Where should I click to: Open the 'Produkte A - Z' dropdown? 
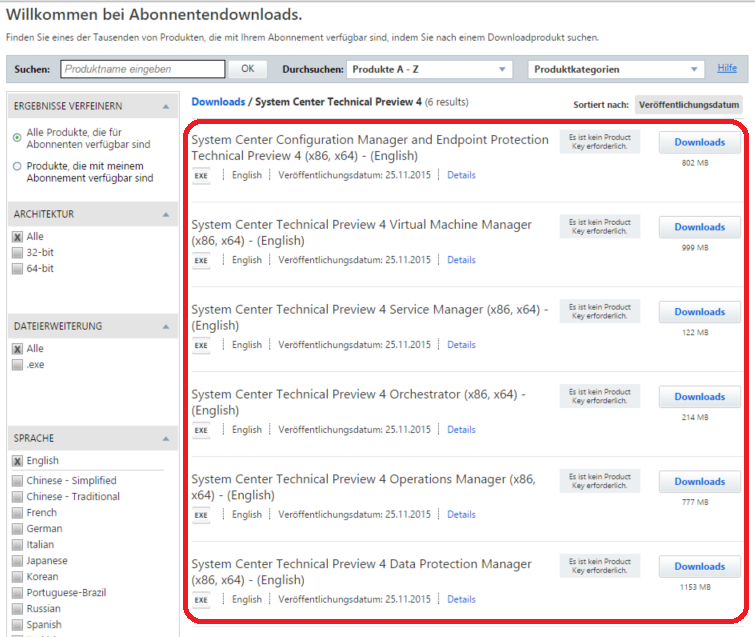pos(430,69)
